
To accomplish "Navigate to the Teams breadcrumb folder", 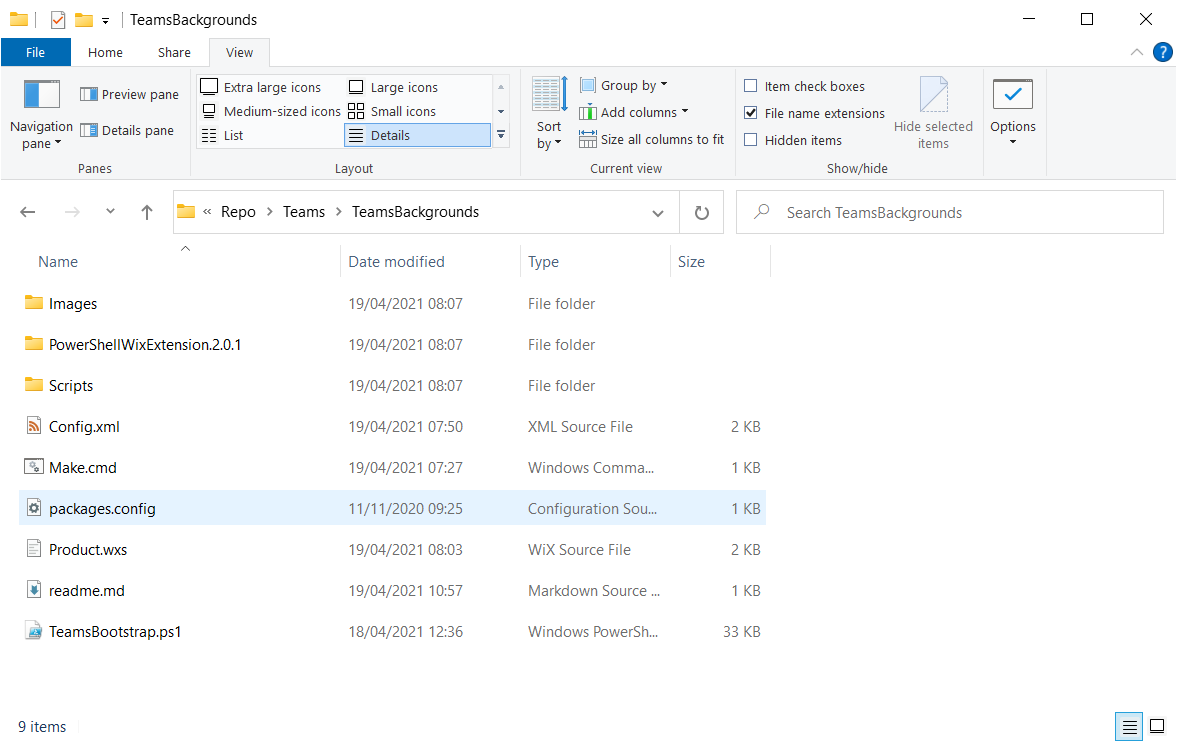I will 303,212.
